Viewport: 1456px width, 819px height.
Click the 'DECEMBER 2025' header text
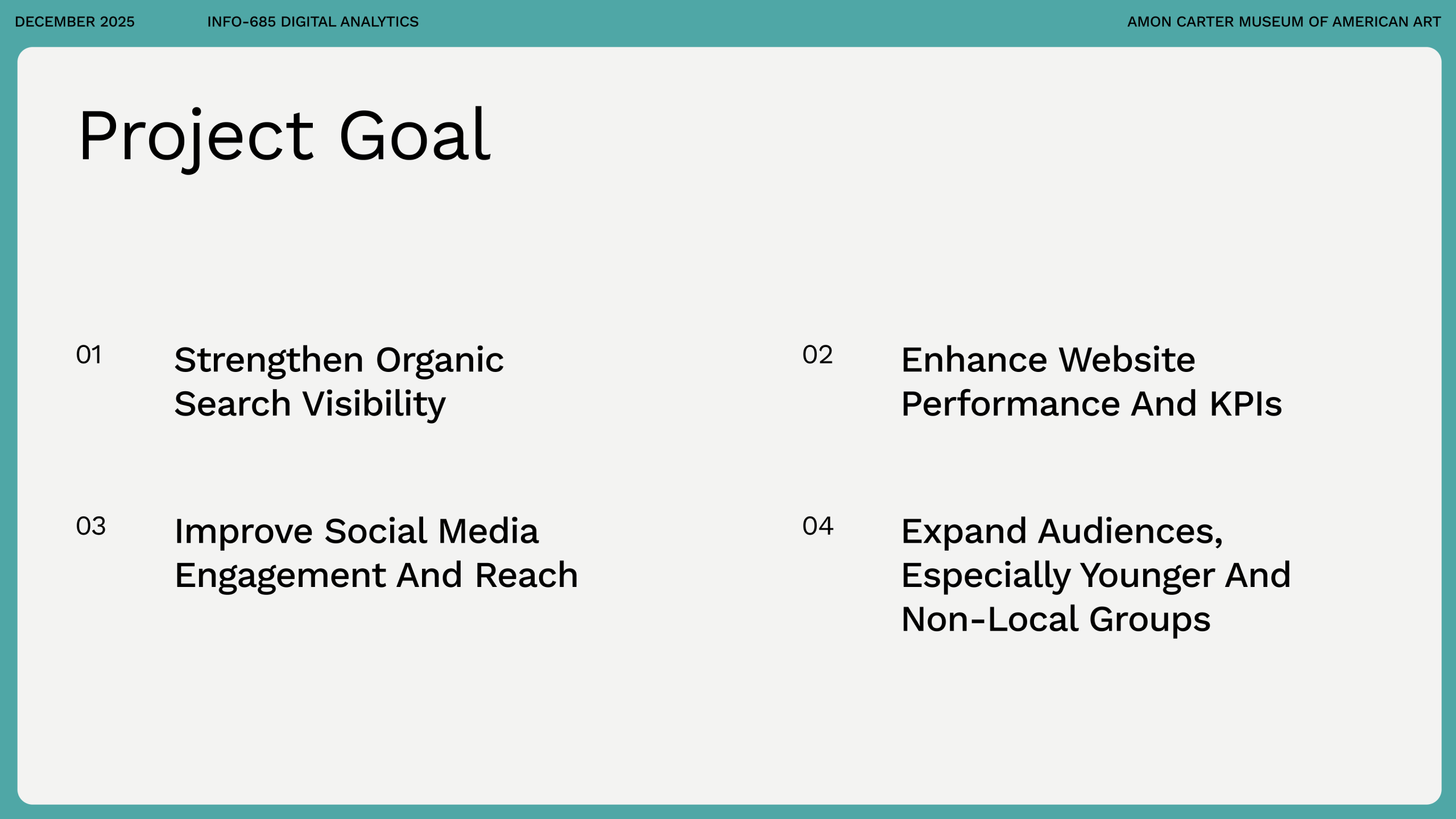(75, 22)
